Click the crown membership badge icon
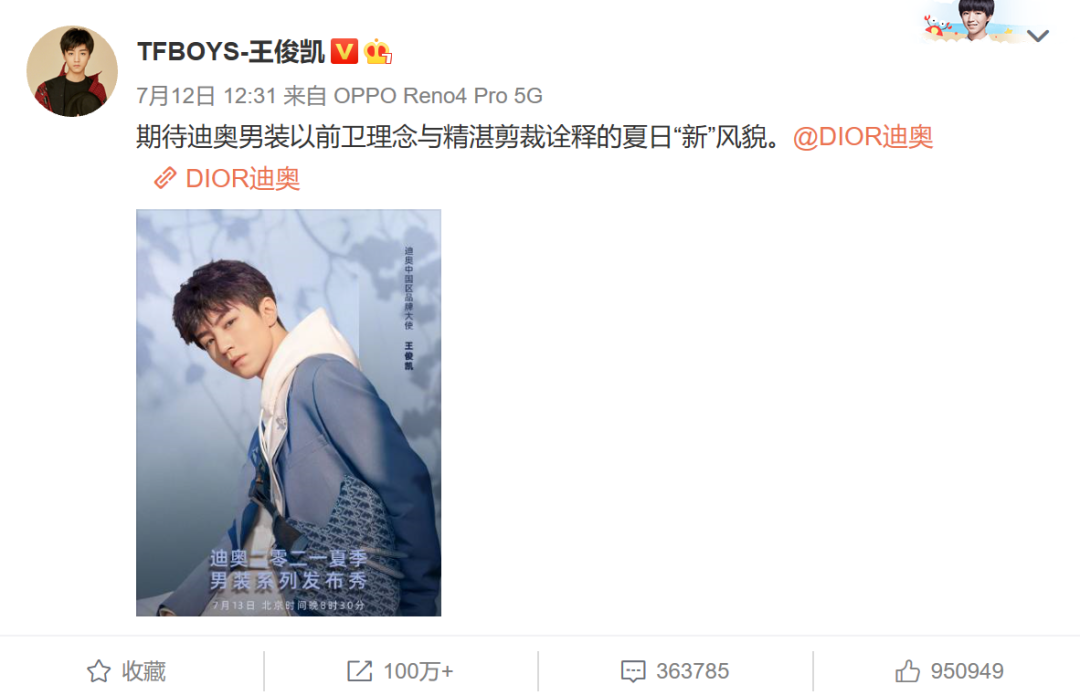1080x695 pixels. click(377, 52)
